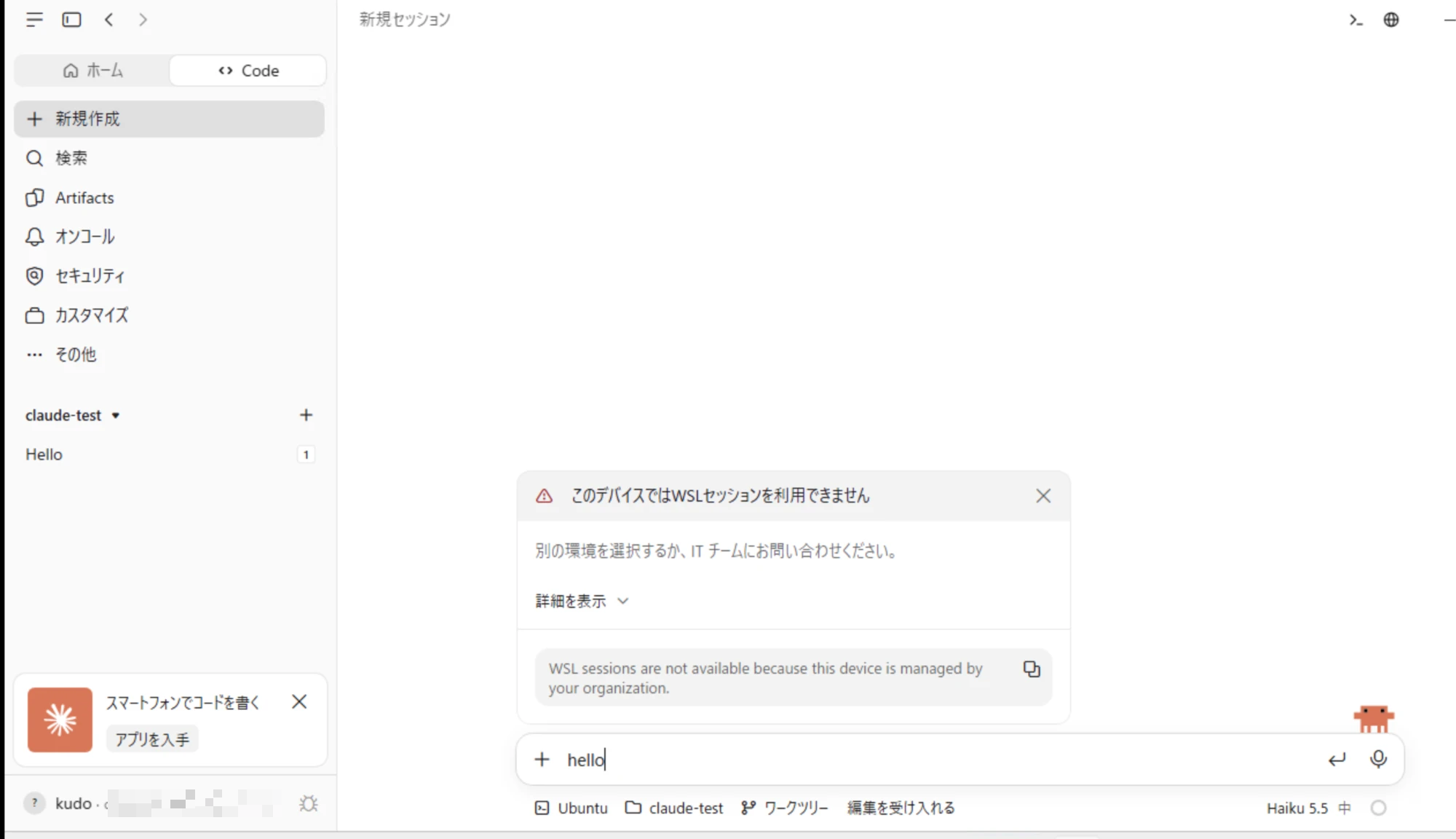Click the question mark avatar
Viewport: 1456px width, 839px height.
[x=34, y=803]
